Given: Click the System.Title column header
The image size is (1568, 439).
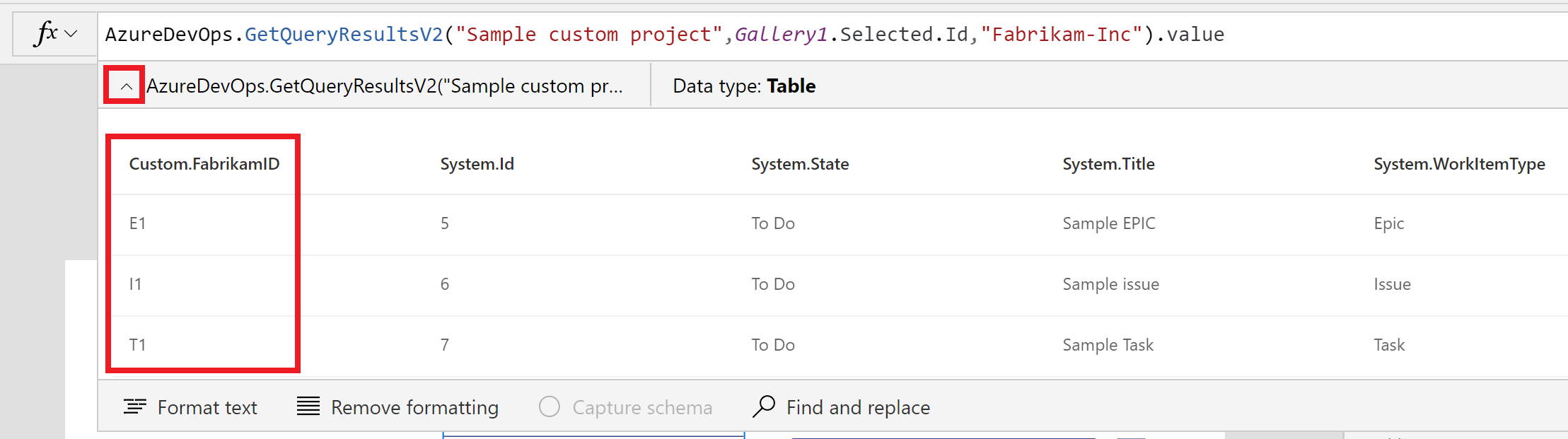Looking at the screenshot, I should 1108,164.
